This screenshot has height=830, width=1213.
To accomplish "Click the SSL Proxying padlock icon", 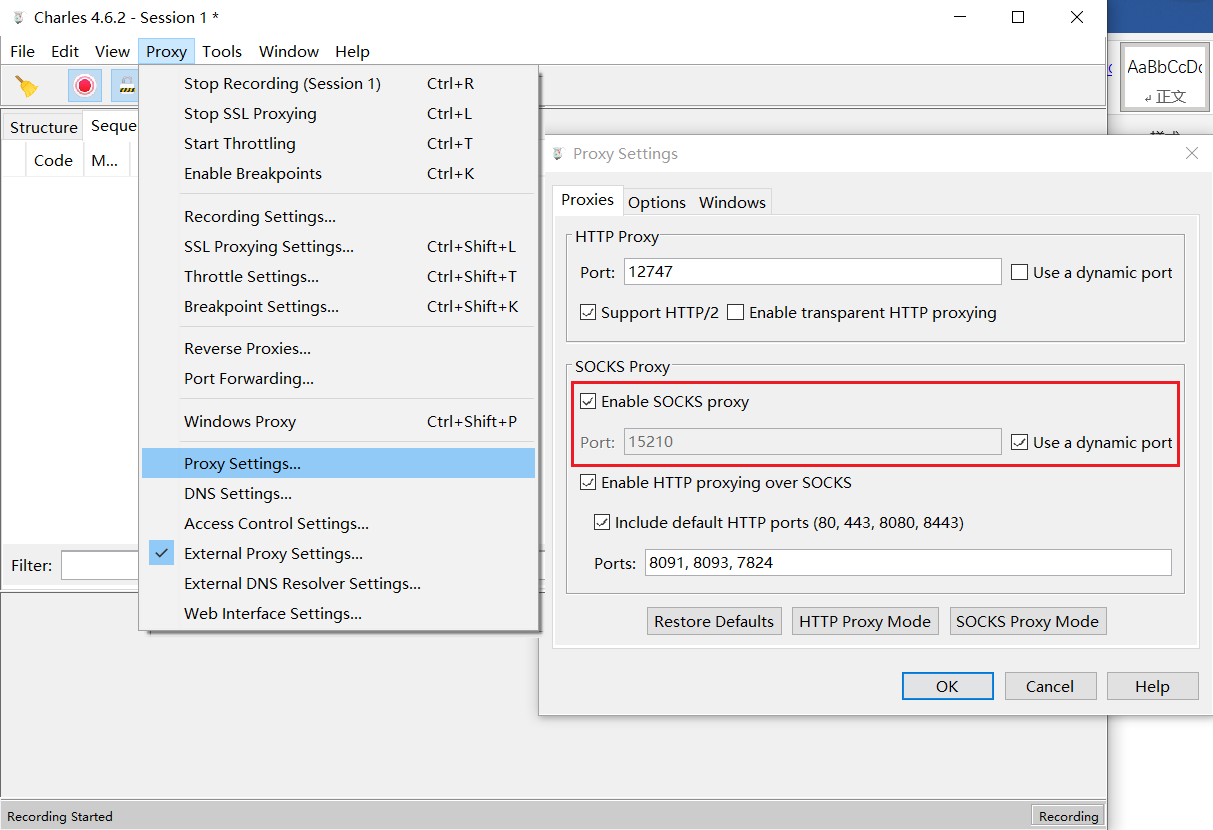I will (x=126, y=86).
